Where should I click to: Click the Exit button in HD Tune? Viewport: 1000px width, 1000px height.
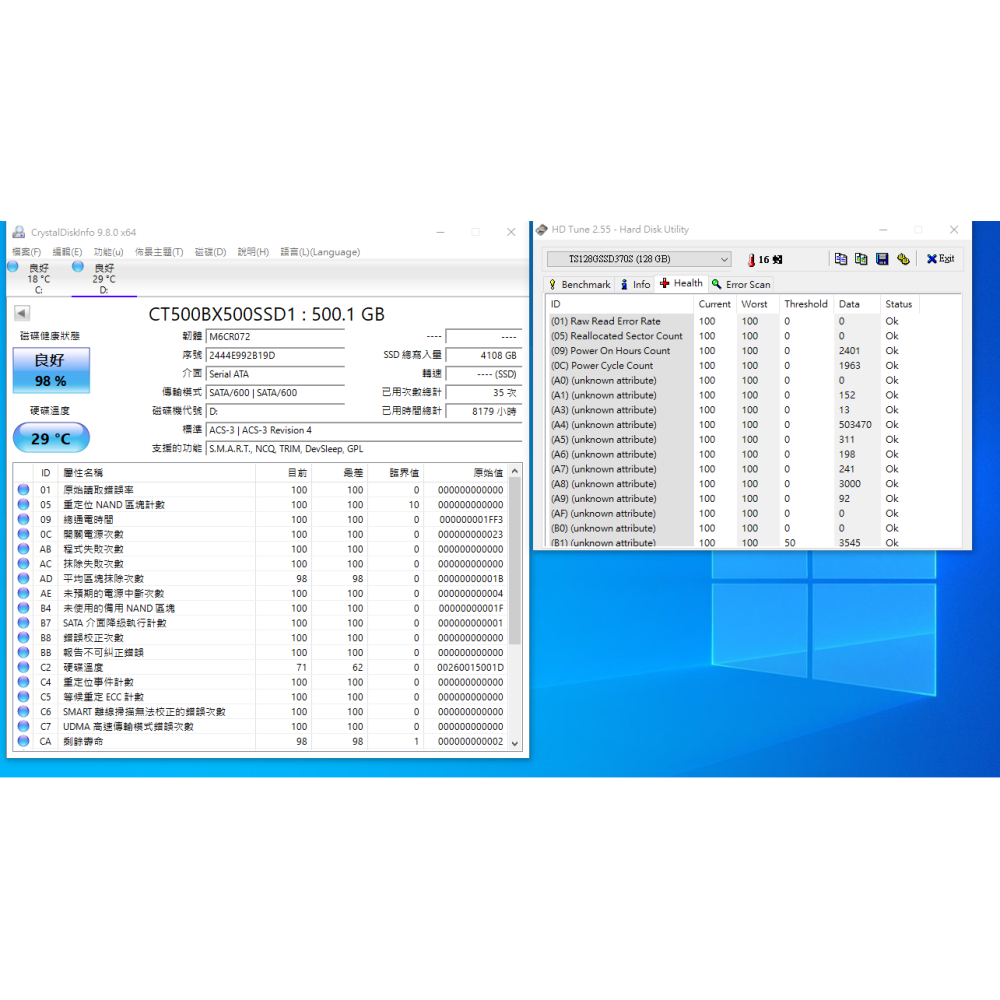(x=941, y=259)
